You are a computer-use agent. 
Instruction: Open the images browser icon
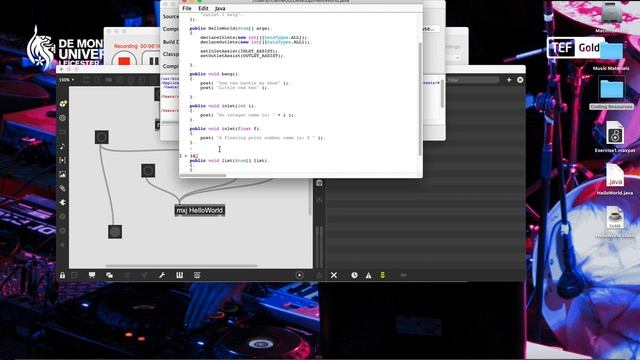pos(62,174)
